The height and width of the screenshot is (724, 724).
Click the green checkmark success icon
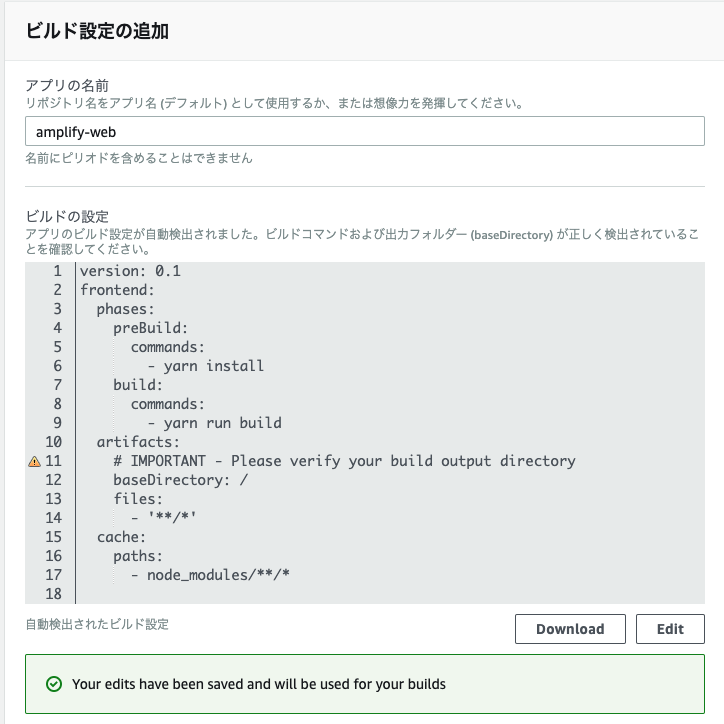click(54, 684)
